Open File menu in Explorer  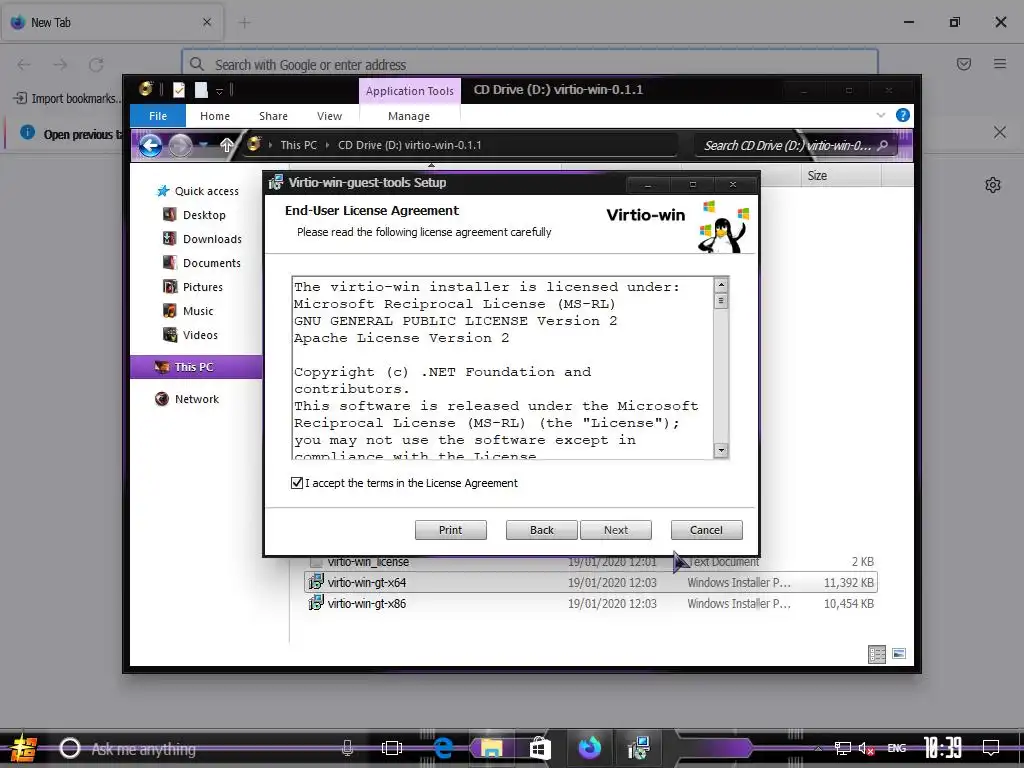(x=158, y=116)
